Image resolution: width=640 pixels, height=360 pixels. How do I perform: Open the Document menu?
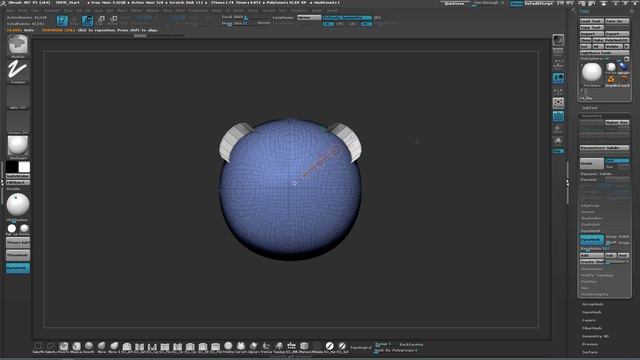pyautogui.click(x=52, y=11)
